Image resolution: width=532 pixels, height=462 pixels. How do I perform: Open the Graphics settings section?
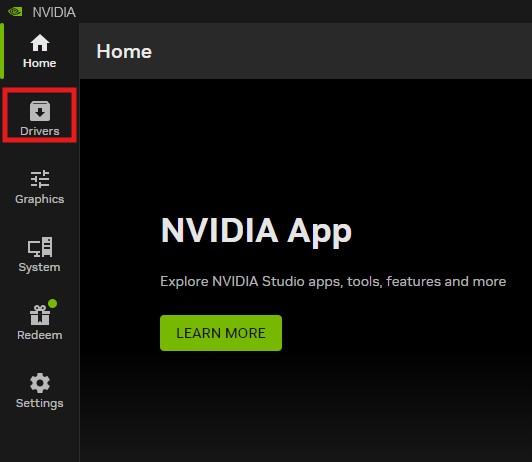pyautogui.click(x=40, y=187)
